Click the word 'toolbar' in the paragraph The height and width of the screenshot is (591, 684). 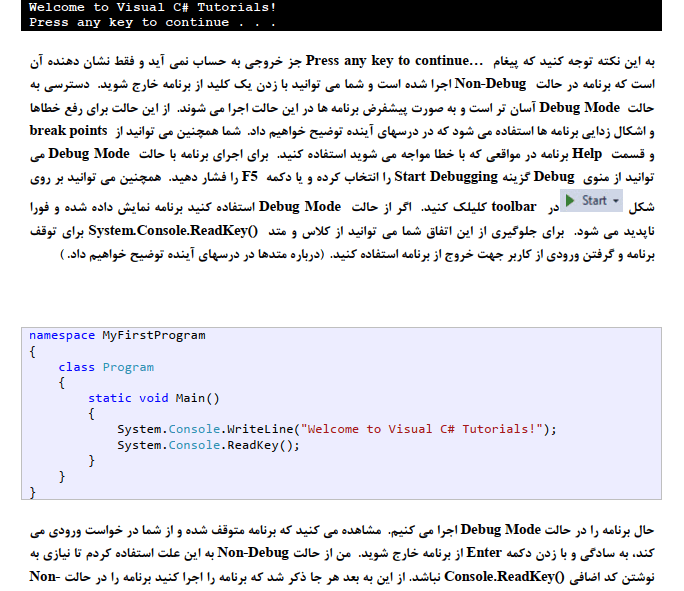coord(514,206)
